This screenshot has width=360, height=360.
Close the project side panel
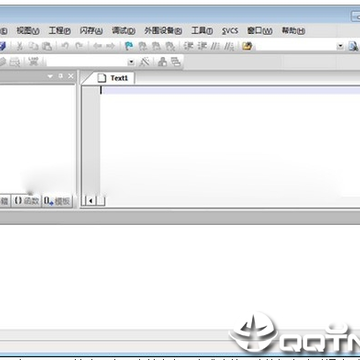point(71,76)
